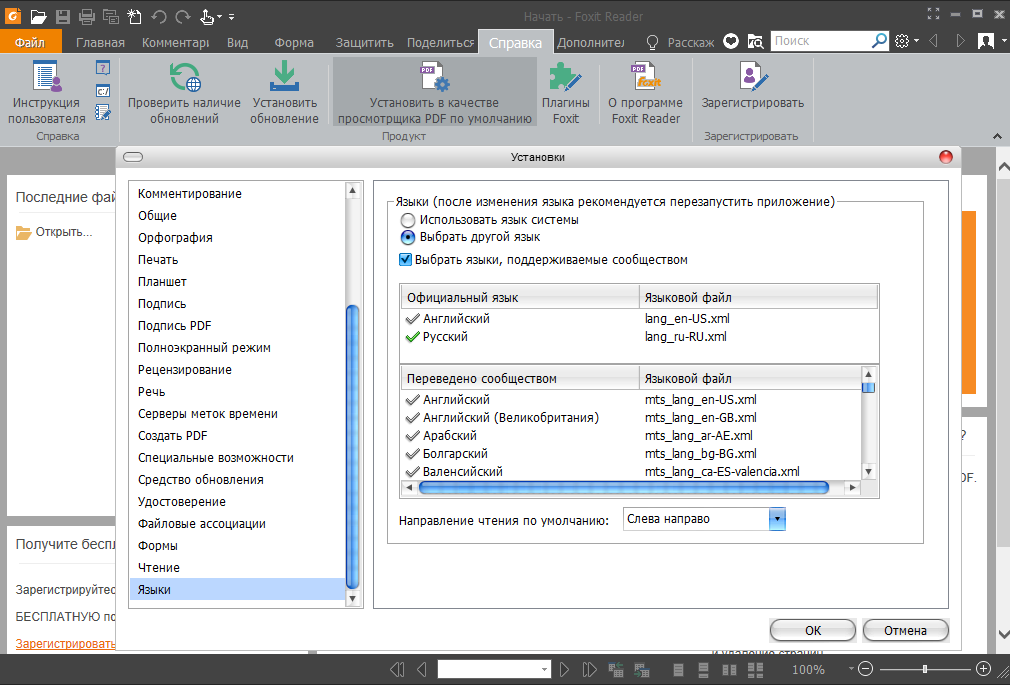Click the categories list vertical scrollbar thumb
1010x685 pixels.
pos(352,447)
